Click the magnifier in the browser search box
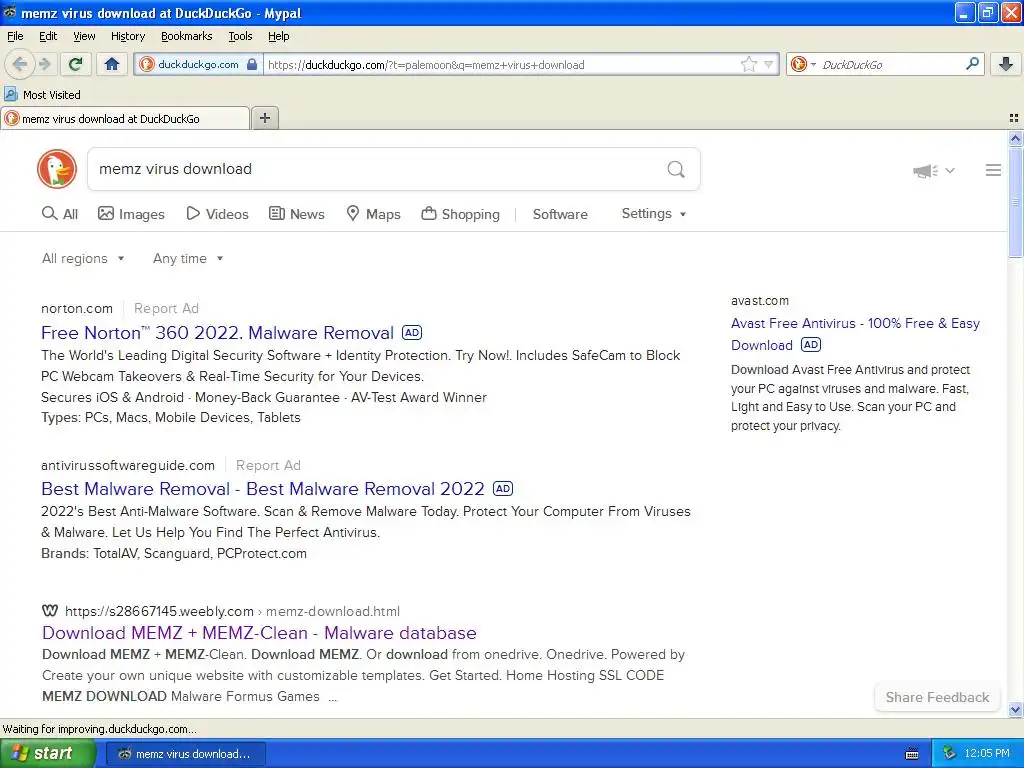This screenshot has width=1024, height=768. tap(972, 64)
